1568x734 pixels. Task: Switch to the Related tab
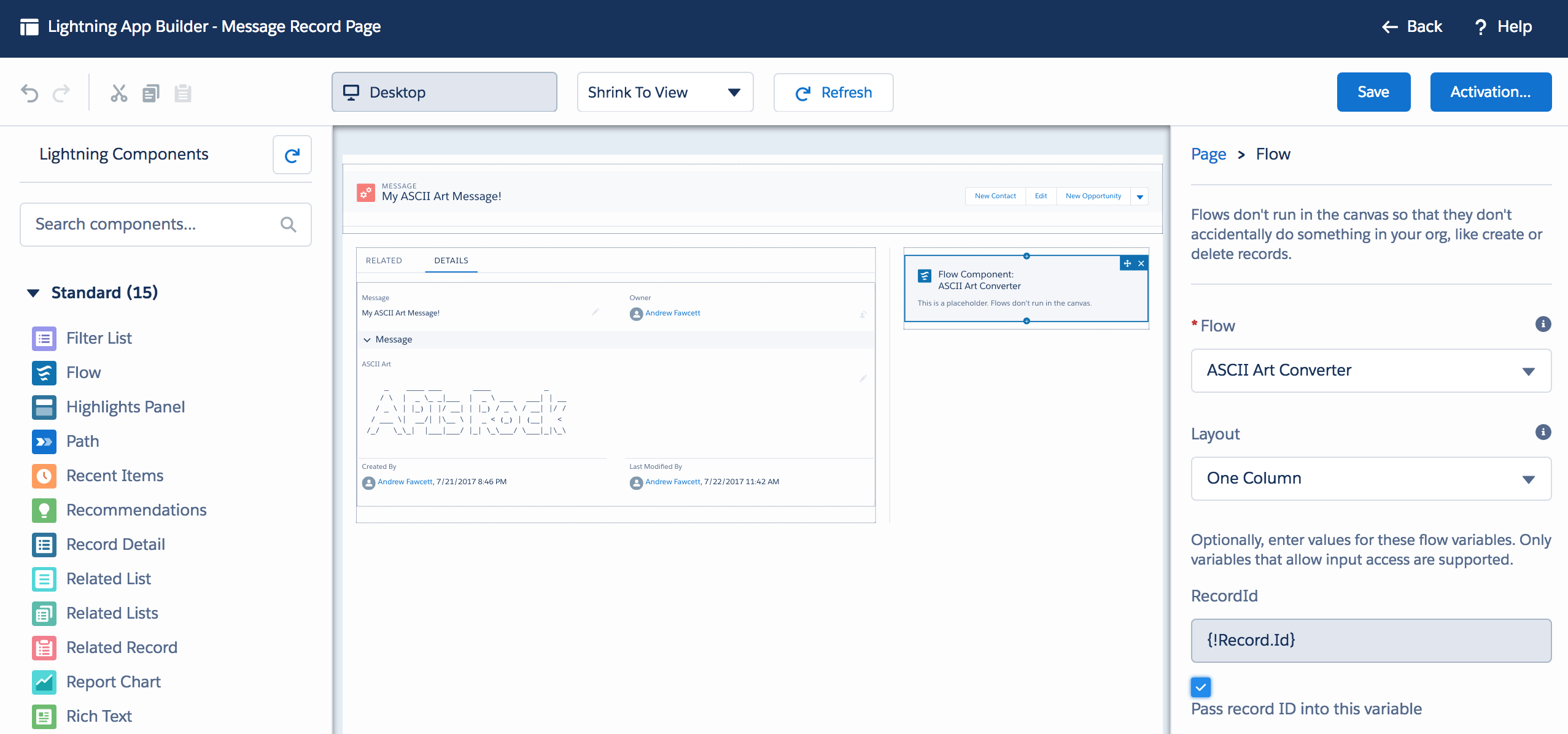[x=384, y=260]
